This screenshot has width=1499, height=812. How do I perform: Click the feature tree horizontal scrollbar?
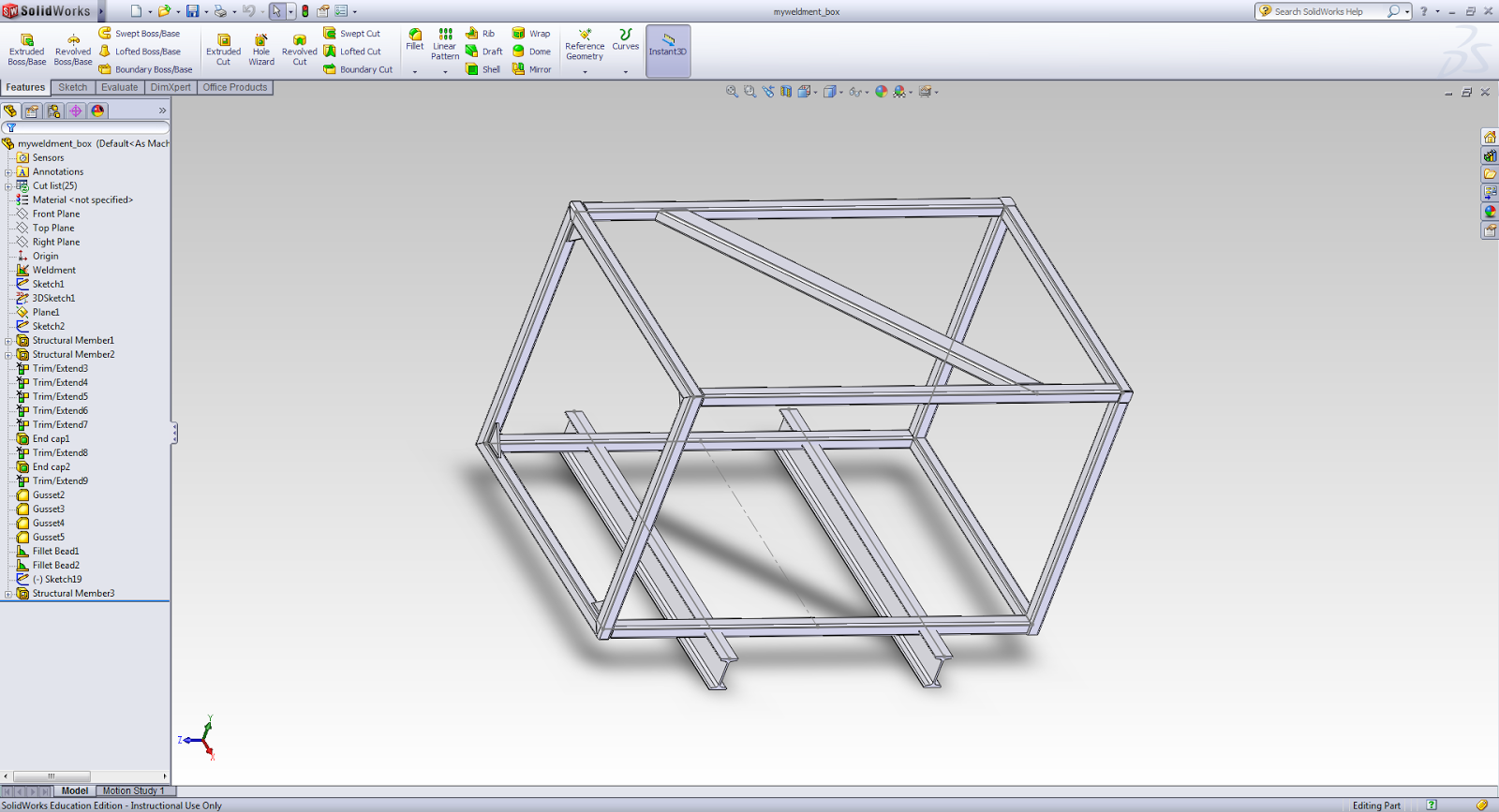pos(51,776)
